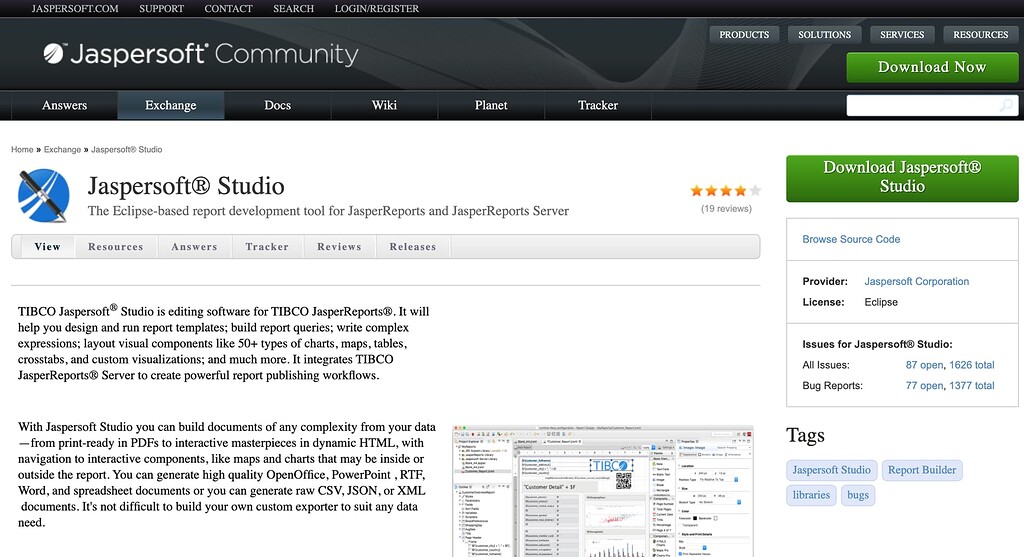Go to Docs in main navigation

(278, 105)
